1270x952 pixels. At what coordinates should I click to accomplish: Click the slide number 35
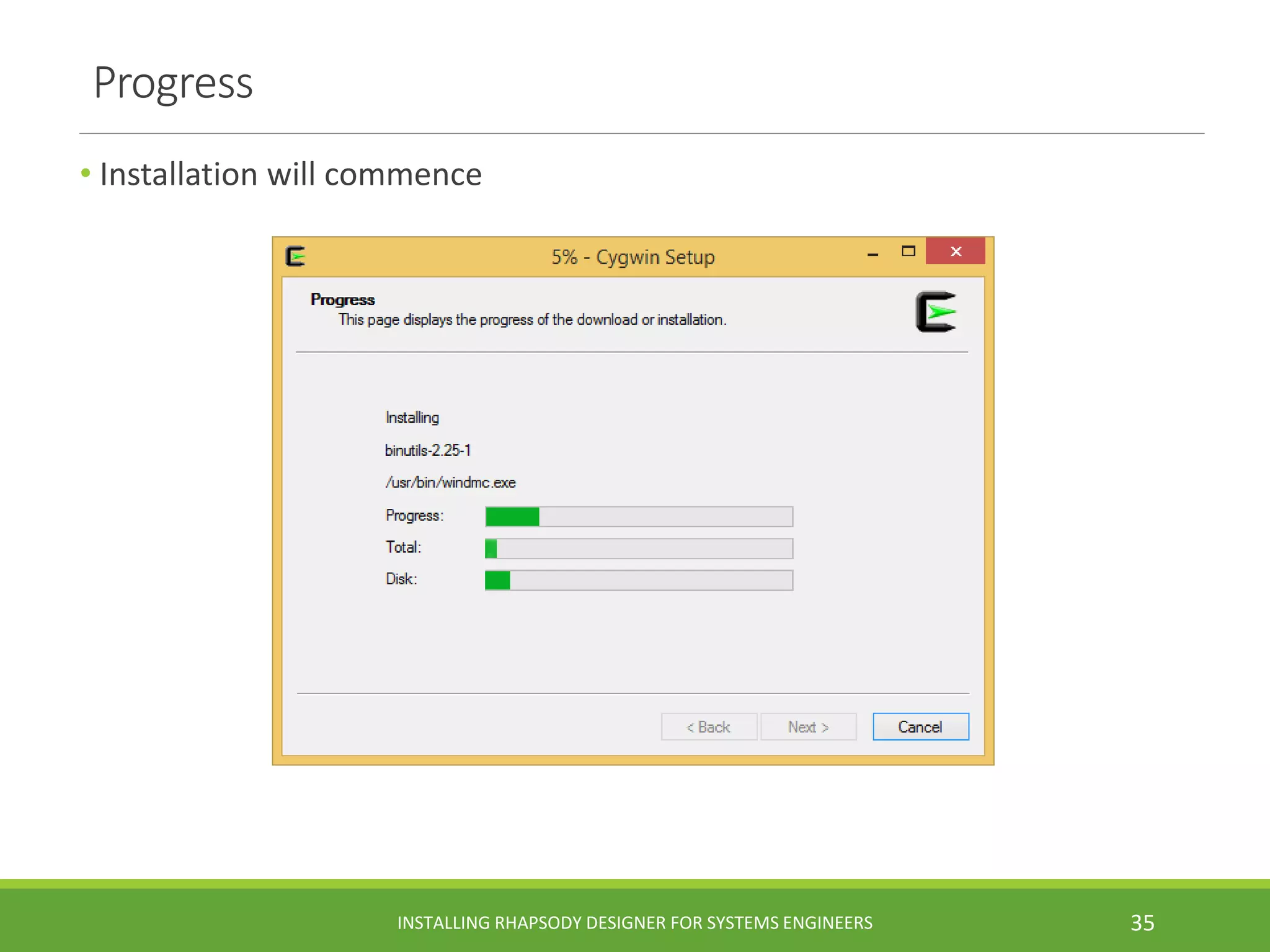tap(1142, 923)
